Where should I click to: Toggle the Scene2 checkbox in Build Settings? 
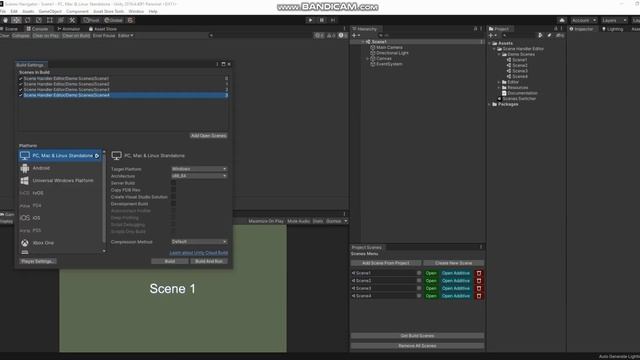click(x=21, y=84)
